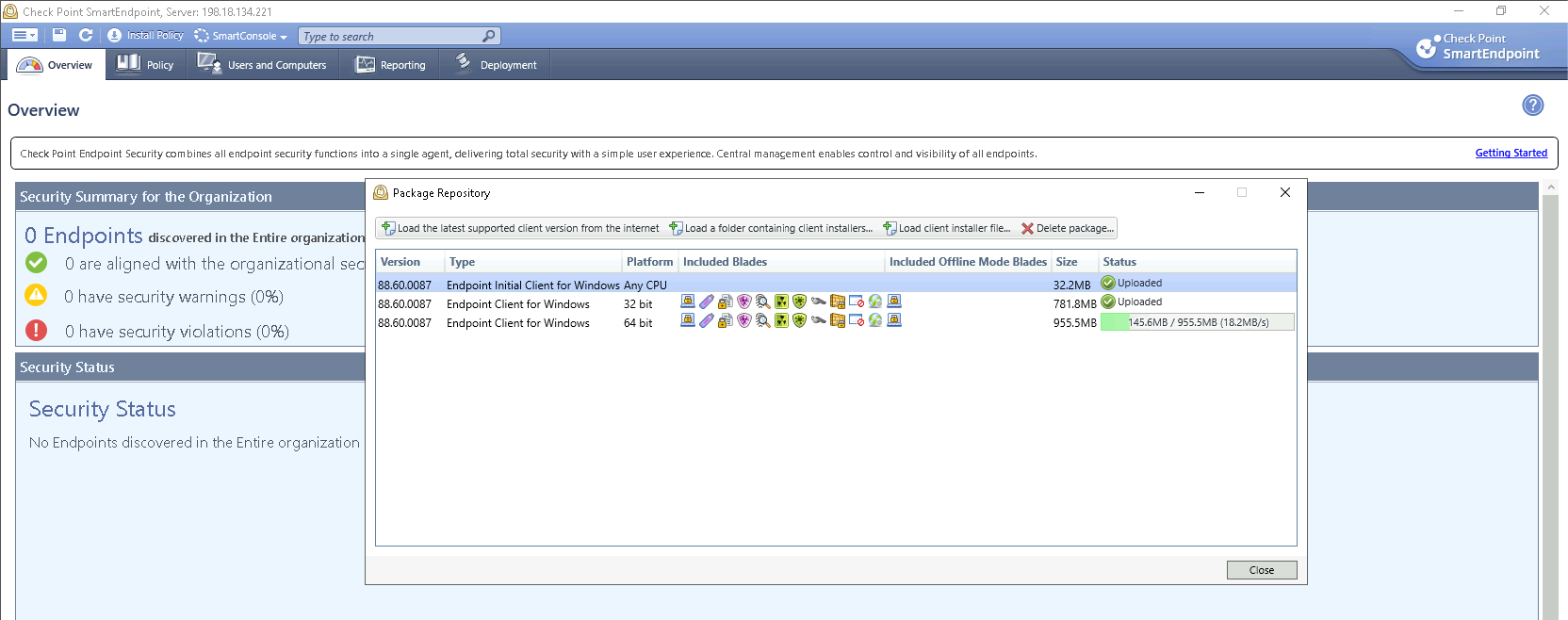1568x620 pixels.
Task: Open the Deployment tab
Action: click(x=496, y=65)
